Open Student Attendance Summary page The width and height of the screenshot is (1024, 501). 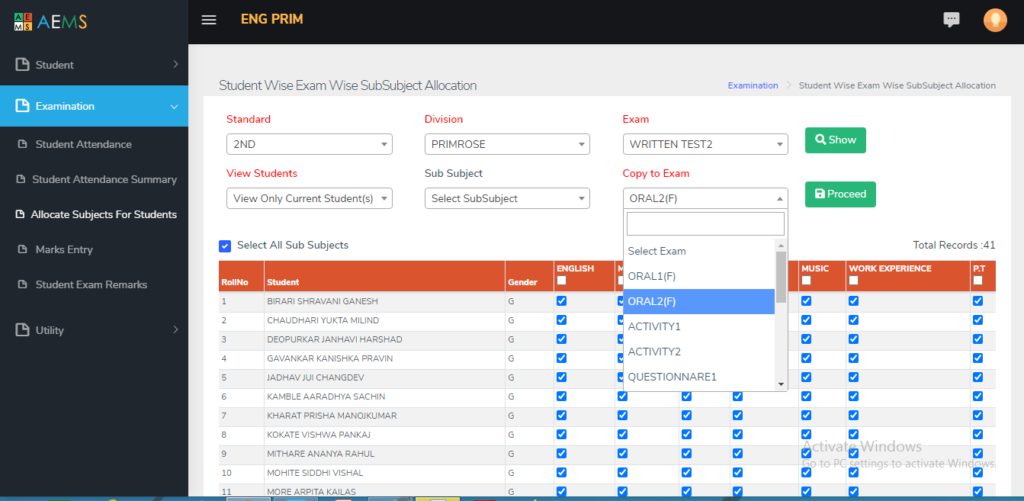pos(104,180)
